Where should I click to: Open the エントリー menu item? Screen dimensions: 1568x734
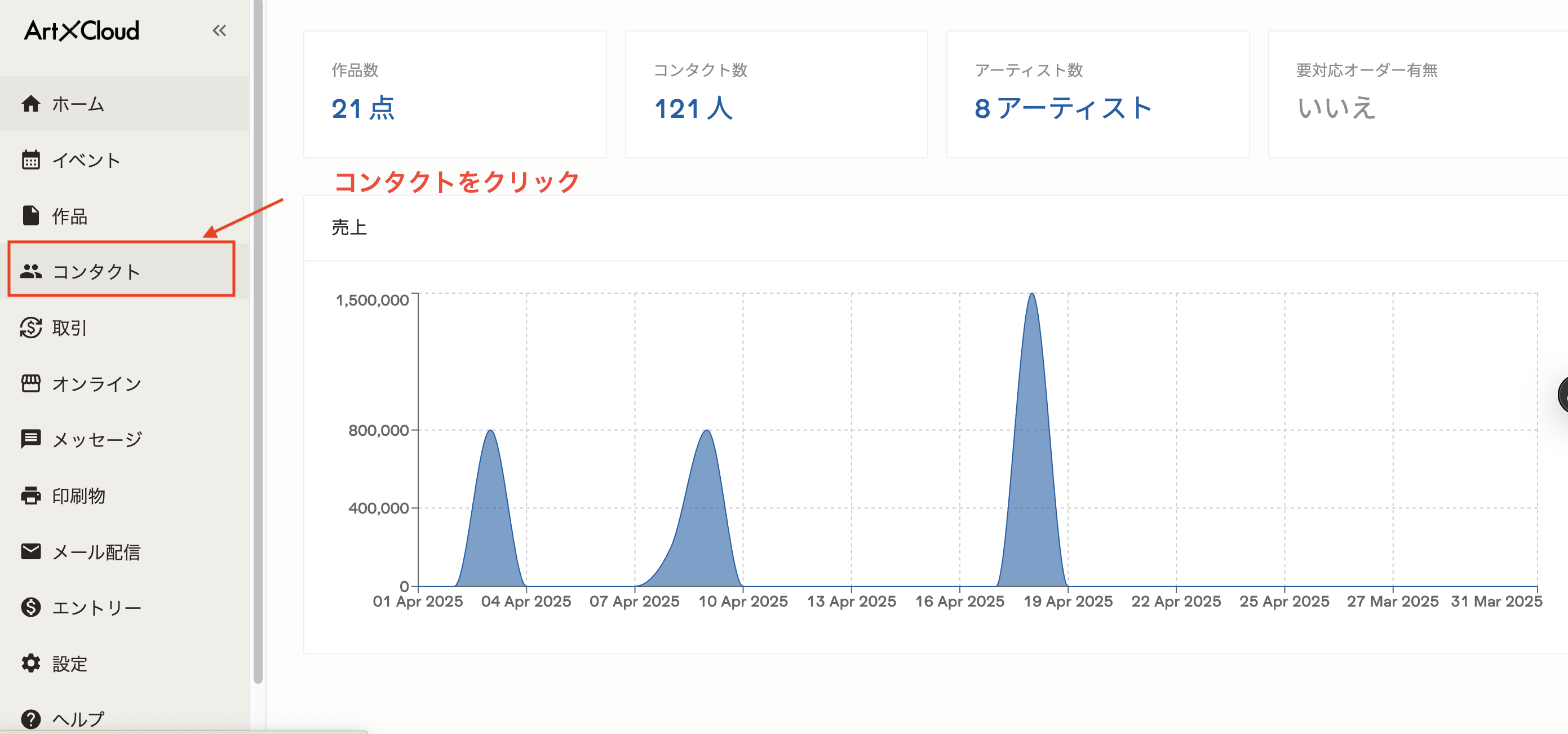click(x=125, y=607)
